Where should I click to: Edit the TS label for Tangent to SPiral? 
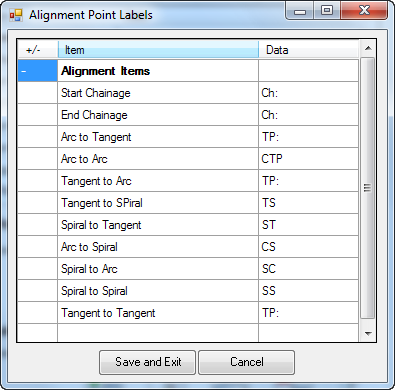coord(308,203)
